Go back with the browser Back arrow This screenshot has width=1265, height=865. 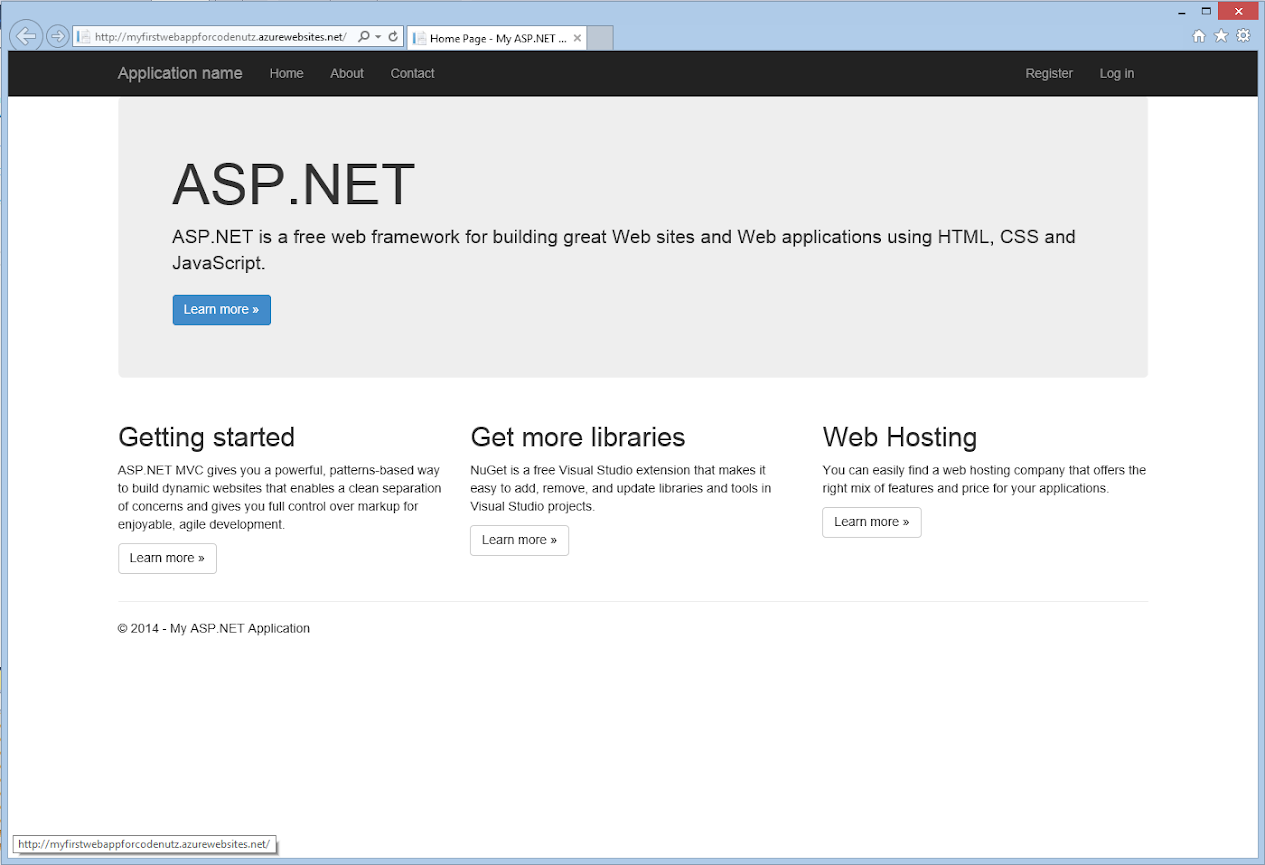[26, 36]
